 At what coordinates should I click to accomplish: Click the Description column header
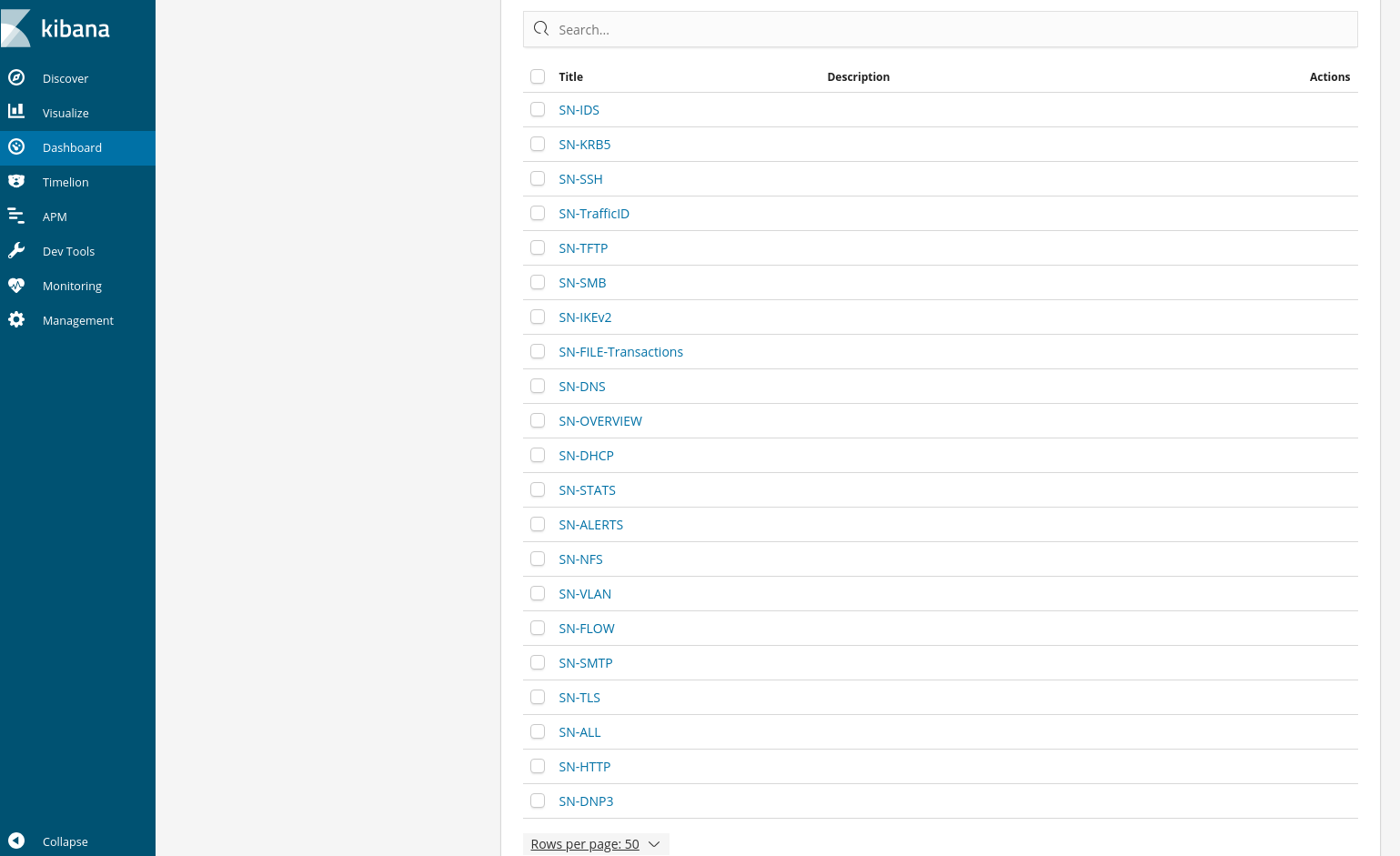pos(858,77)
